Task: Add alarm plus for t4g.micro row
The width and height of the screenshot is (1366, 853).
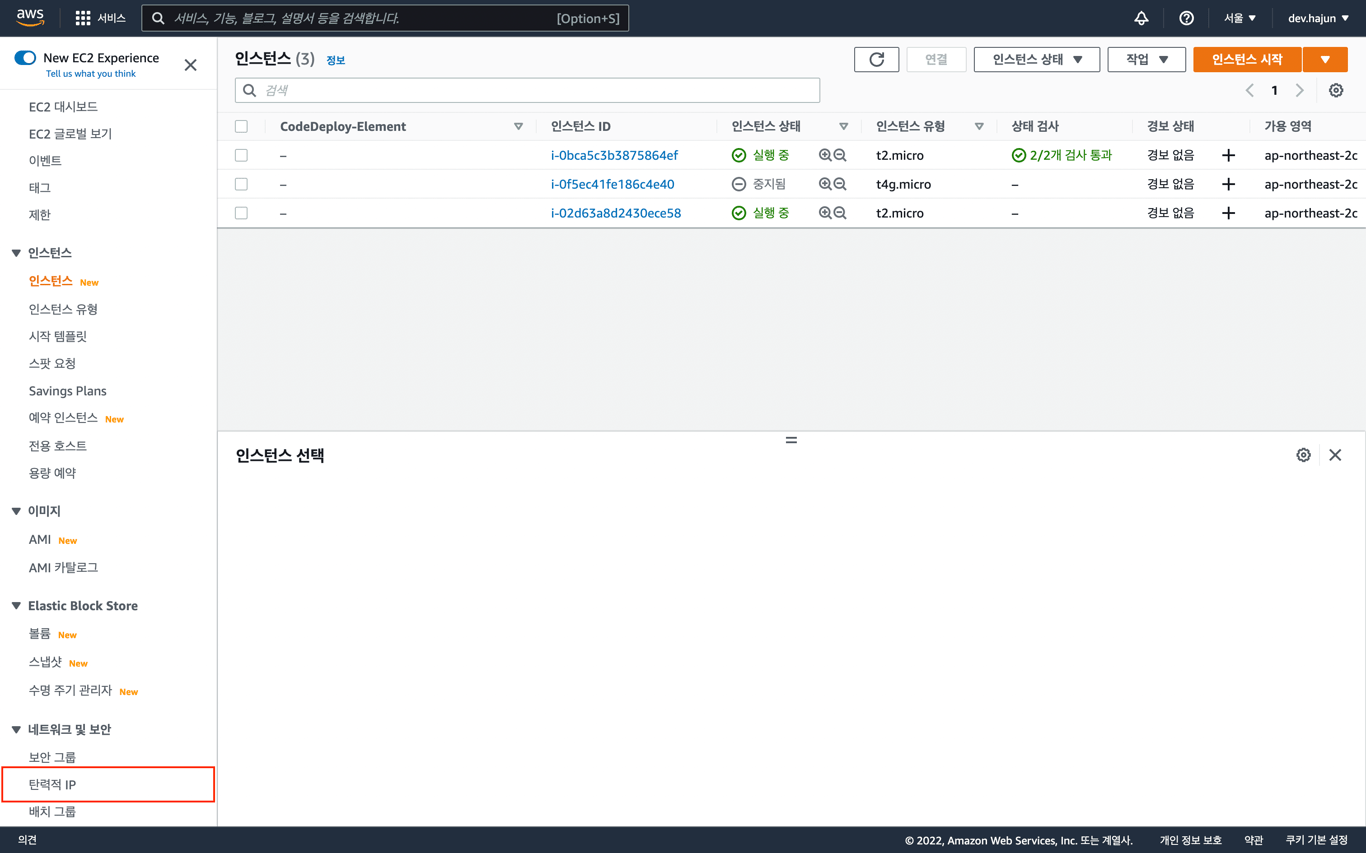Action: 1229,184
